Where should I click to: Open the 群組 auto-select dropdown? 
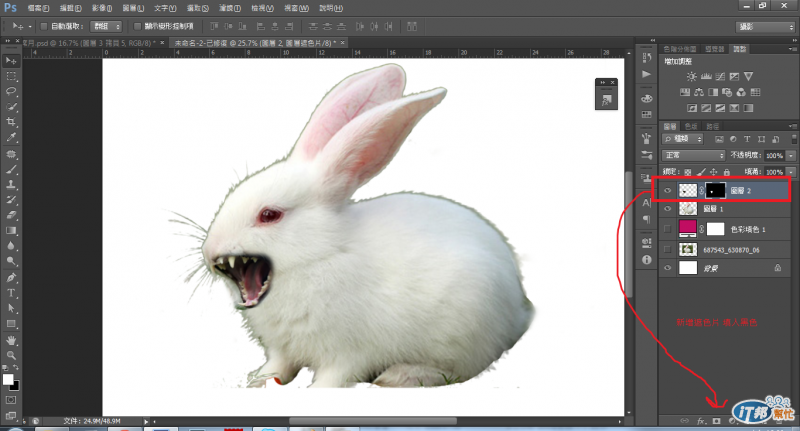(x=106, y=26)
